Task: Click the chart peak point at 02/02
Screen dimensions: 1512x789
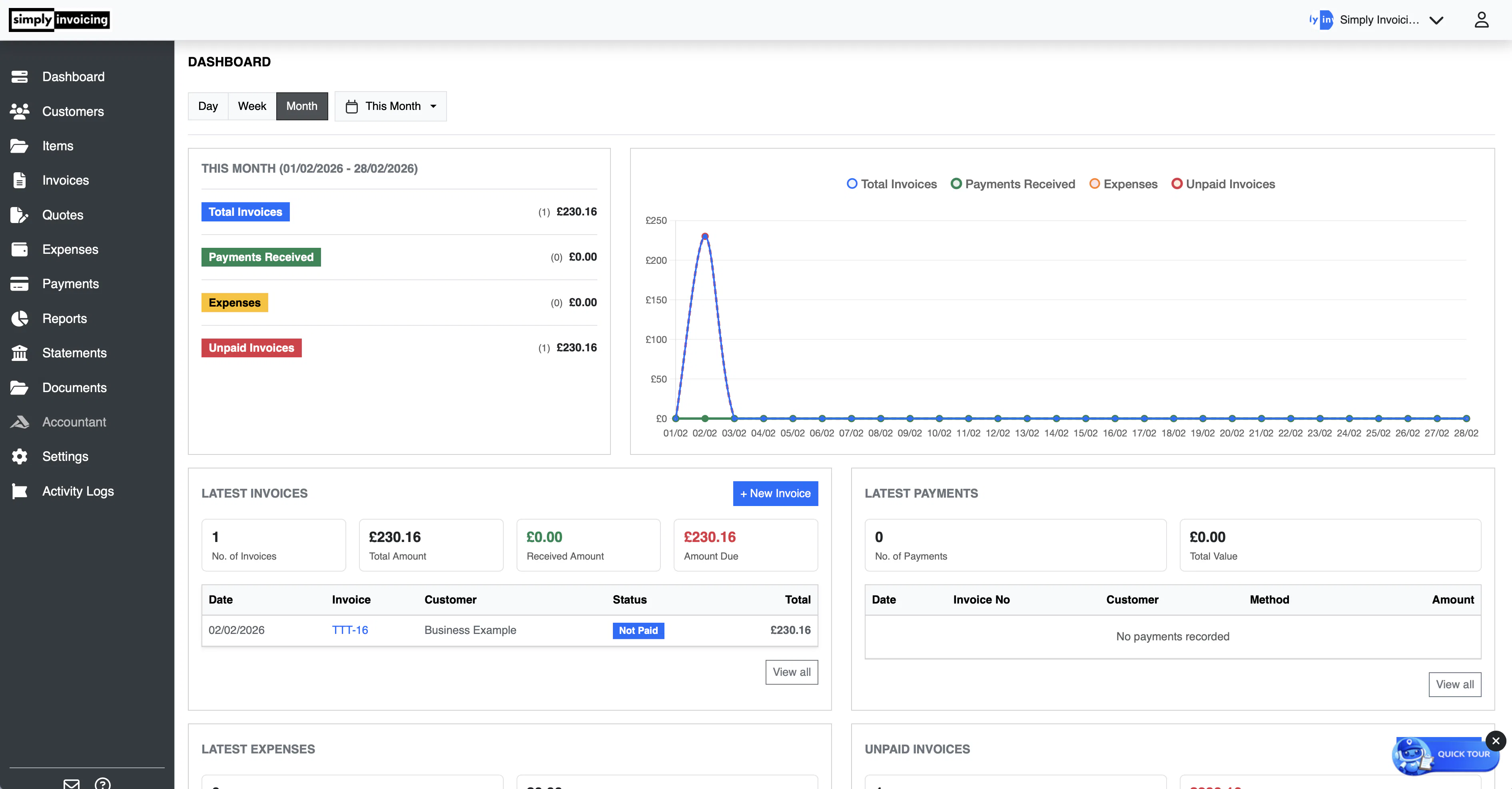Action: click(704, 236)
